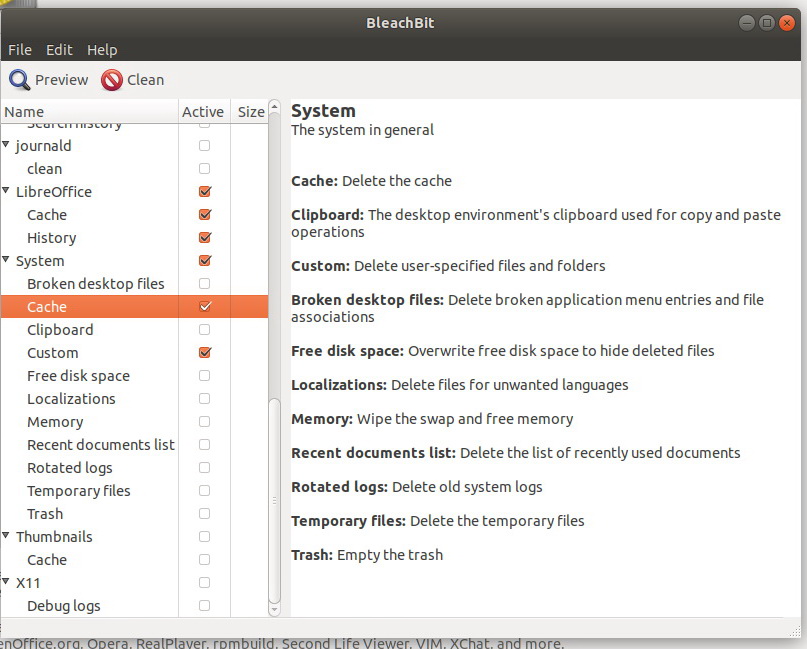The height and width of the screenshot is (649, 807).
Task: Select the Temporary files row
Action: click(x=134, y=490)
